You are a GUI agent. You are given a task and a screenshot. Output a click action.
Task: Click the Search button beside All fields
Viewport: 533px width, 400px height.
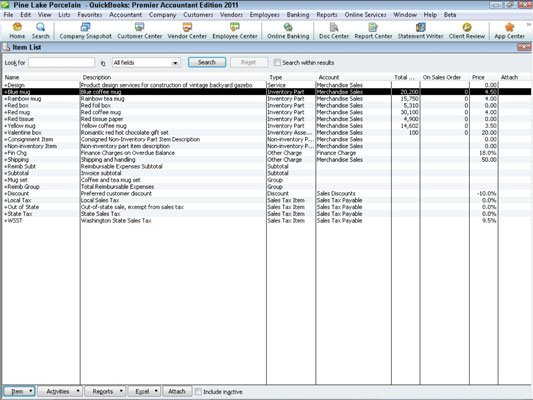pos(207,63)
